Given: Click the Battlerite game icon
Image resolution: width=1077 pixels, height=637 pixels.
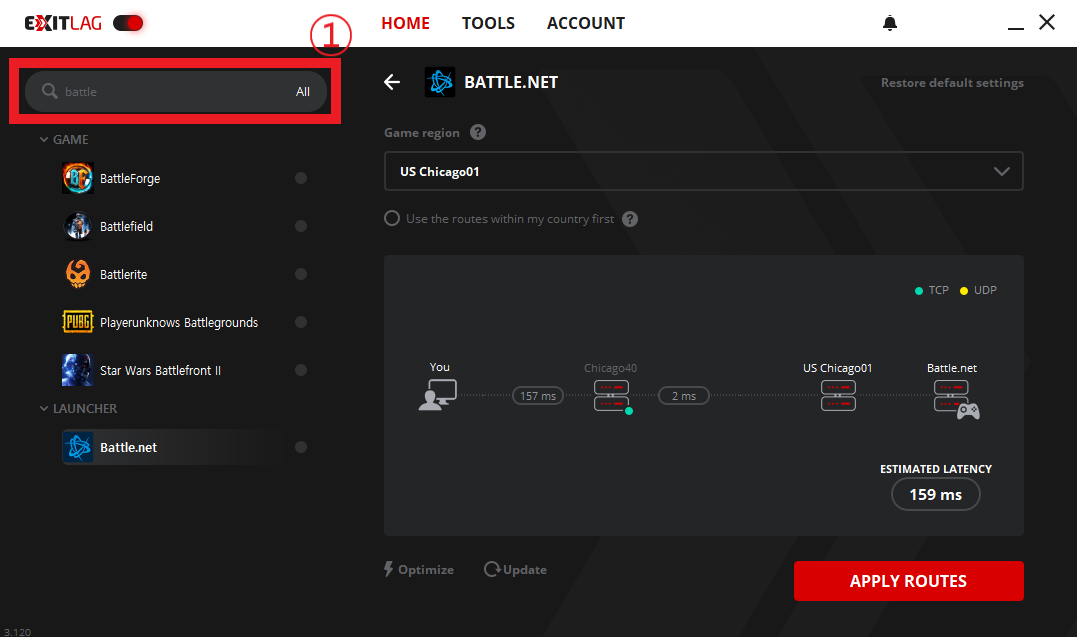Looking at the screenshot, I should (78, 274).
